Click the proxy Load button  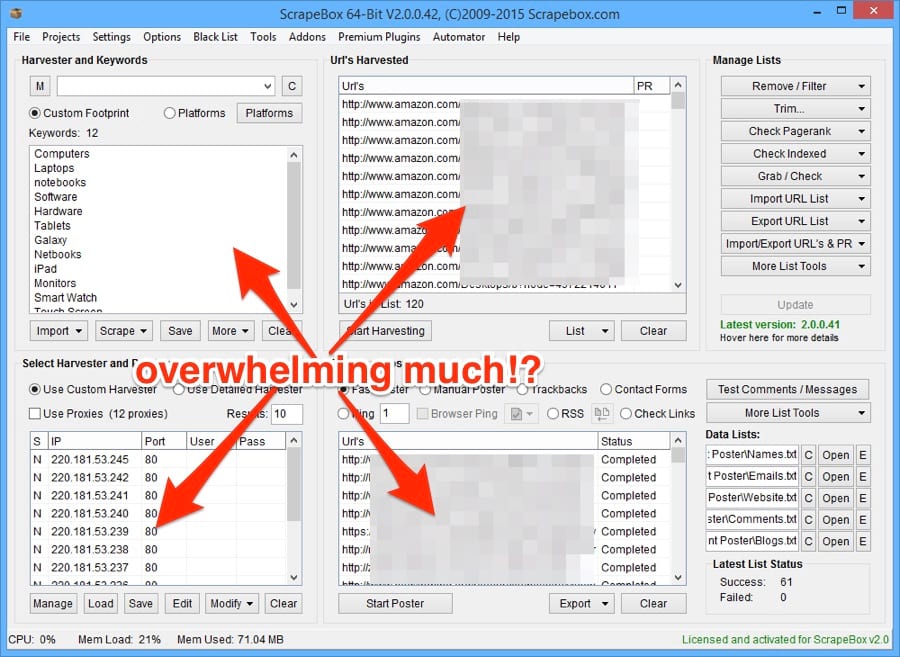tap(100, 604)
